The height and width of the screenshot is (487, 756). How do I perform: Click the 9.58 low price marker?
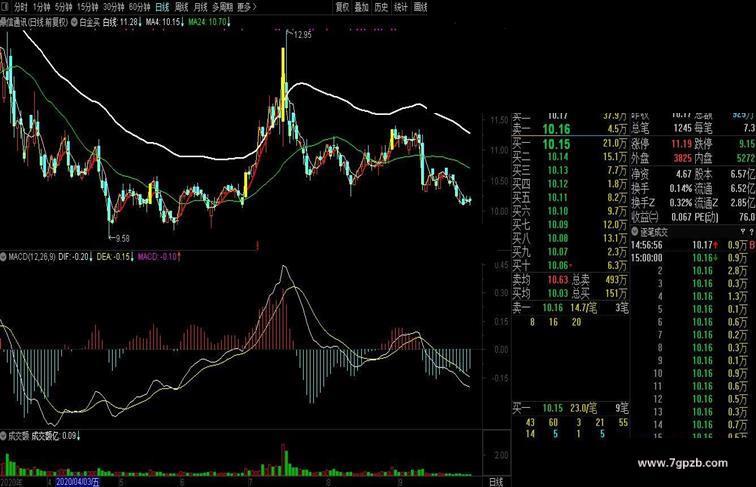[121, 238]
